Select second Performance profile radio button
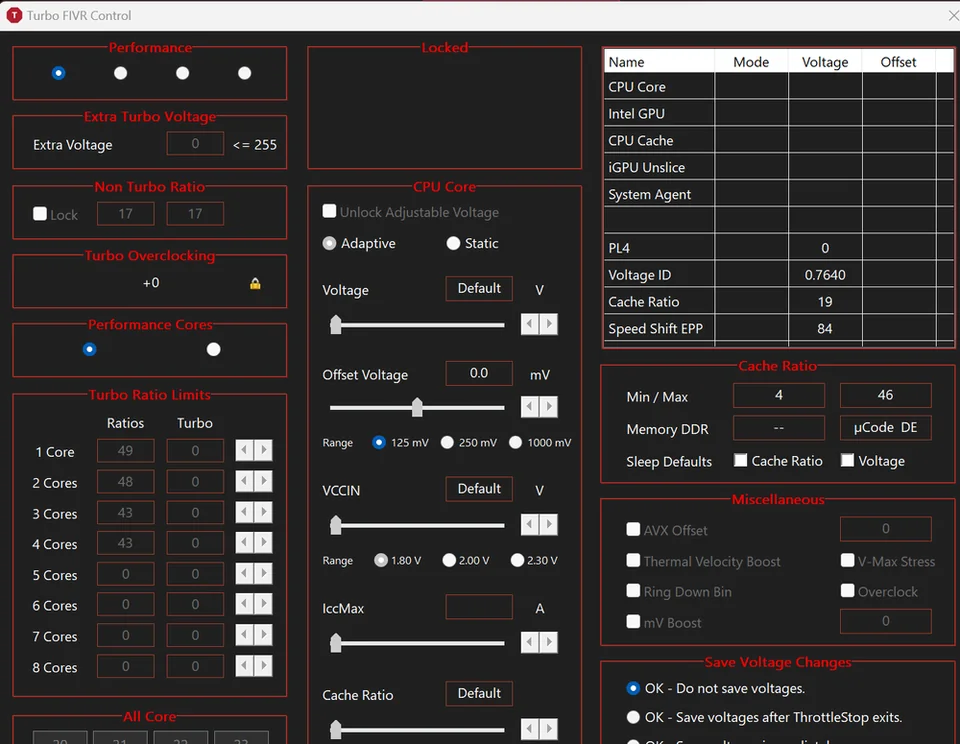The width and height of the screenshot is (960, 744). (121, 73)
